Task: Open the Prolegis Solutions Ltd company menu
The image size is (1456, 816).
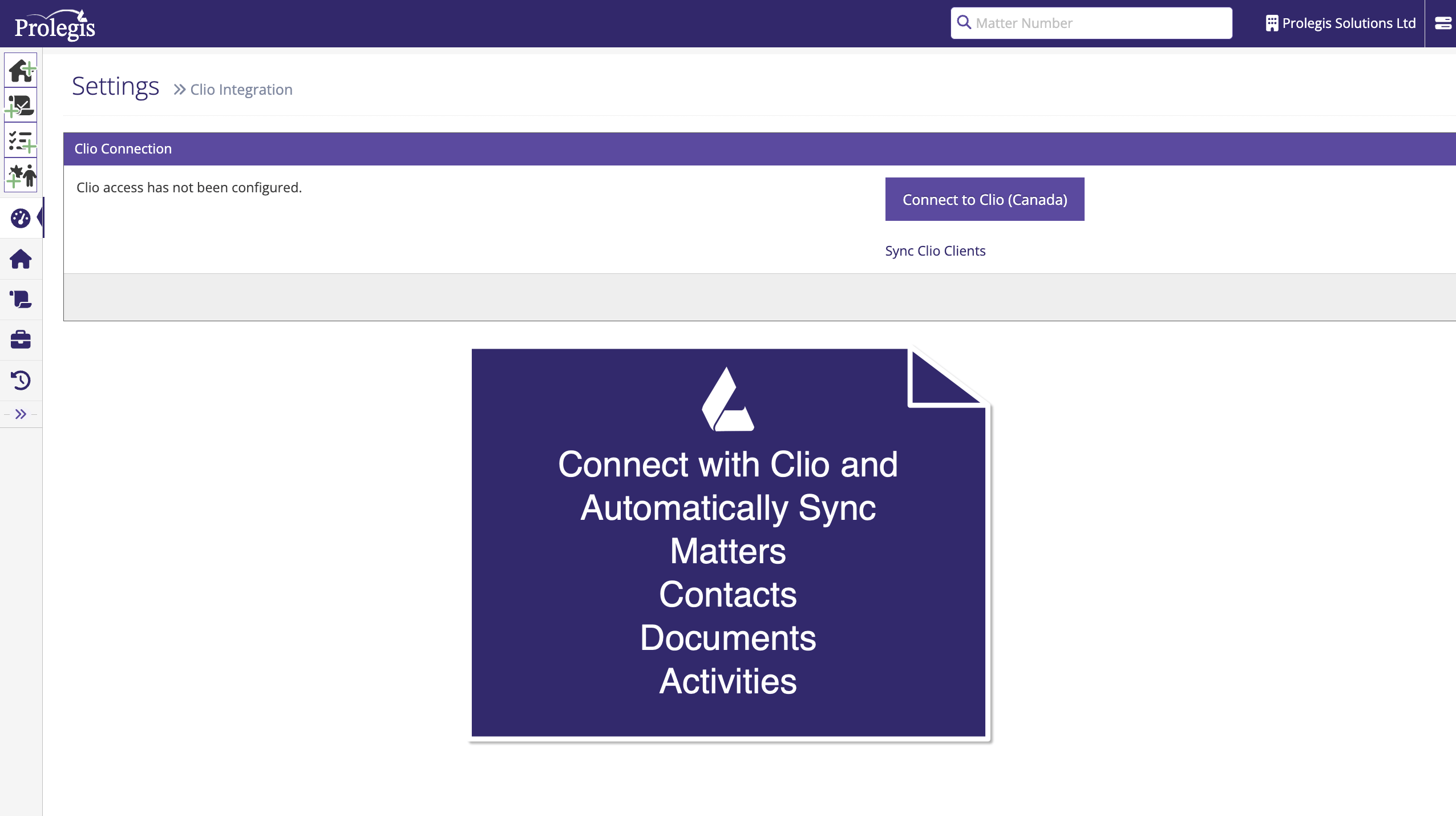Action: (x=1340, y=23)
